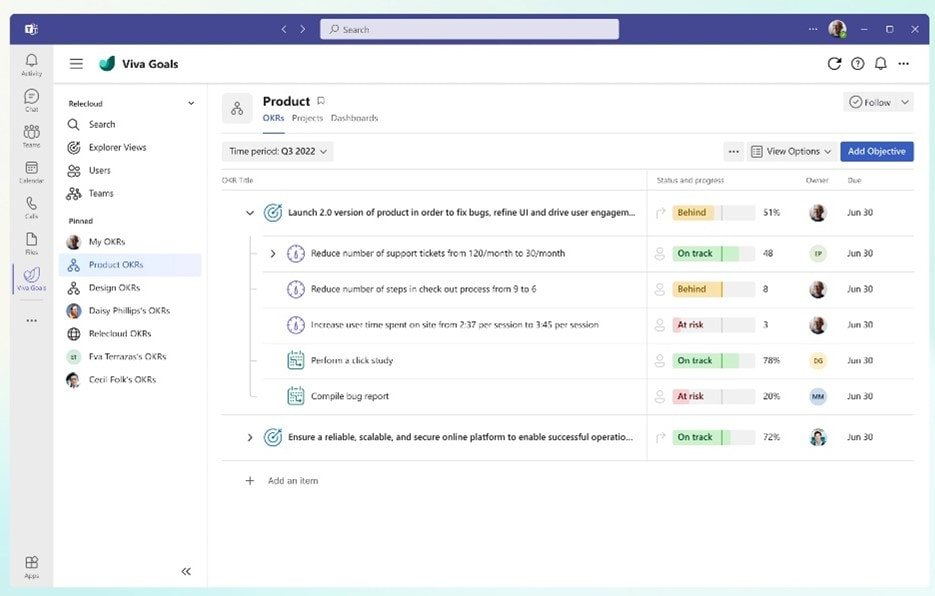Click the Product team icon tile
Image resolution: width=935 pixels, height=596 pixels.
tap(237, 108)
